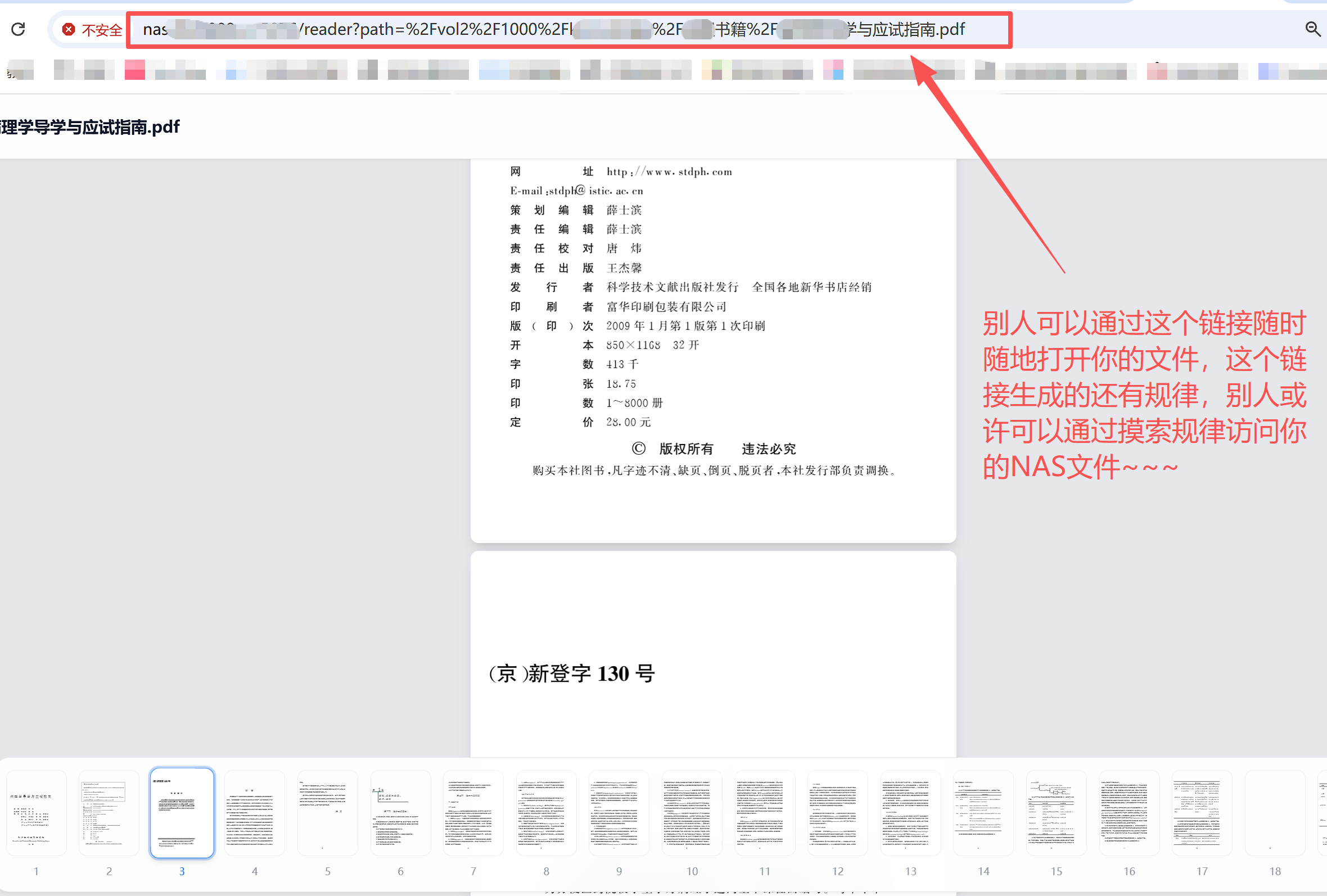1327x896 pixels.
Task: Click the browser reload icon
Action: [18, 29]
